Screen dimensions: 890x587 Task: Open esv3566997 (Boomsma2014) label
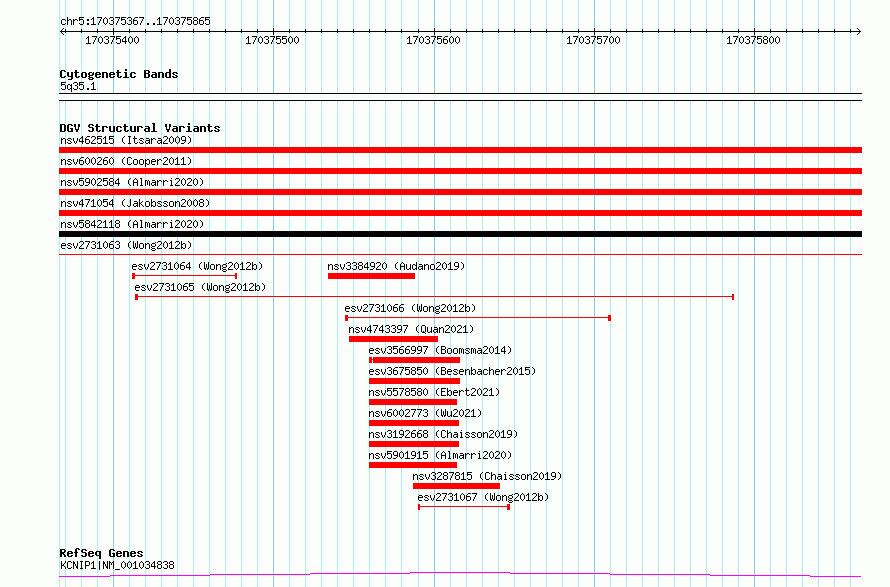point(440,350)
